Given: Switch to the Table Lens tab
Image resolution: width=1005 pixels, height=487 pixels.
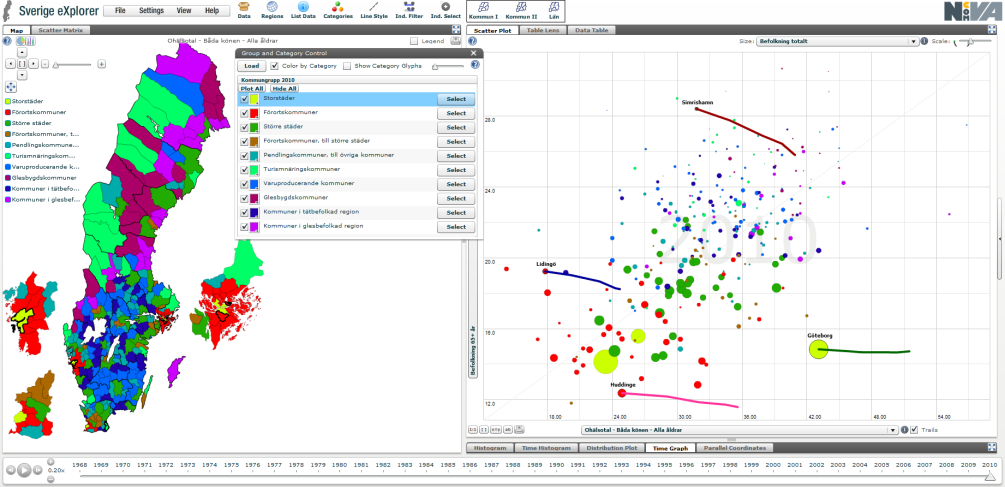Looking at the screenshot, I should (x=542, y=30).
